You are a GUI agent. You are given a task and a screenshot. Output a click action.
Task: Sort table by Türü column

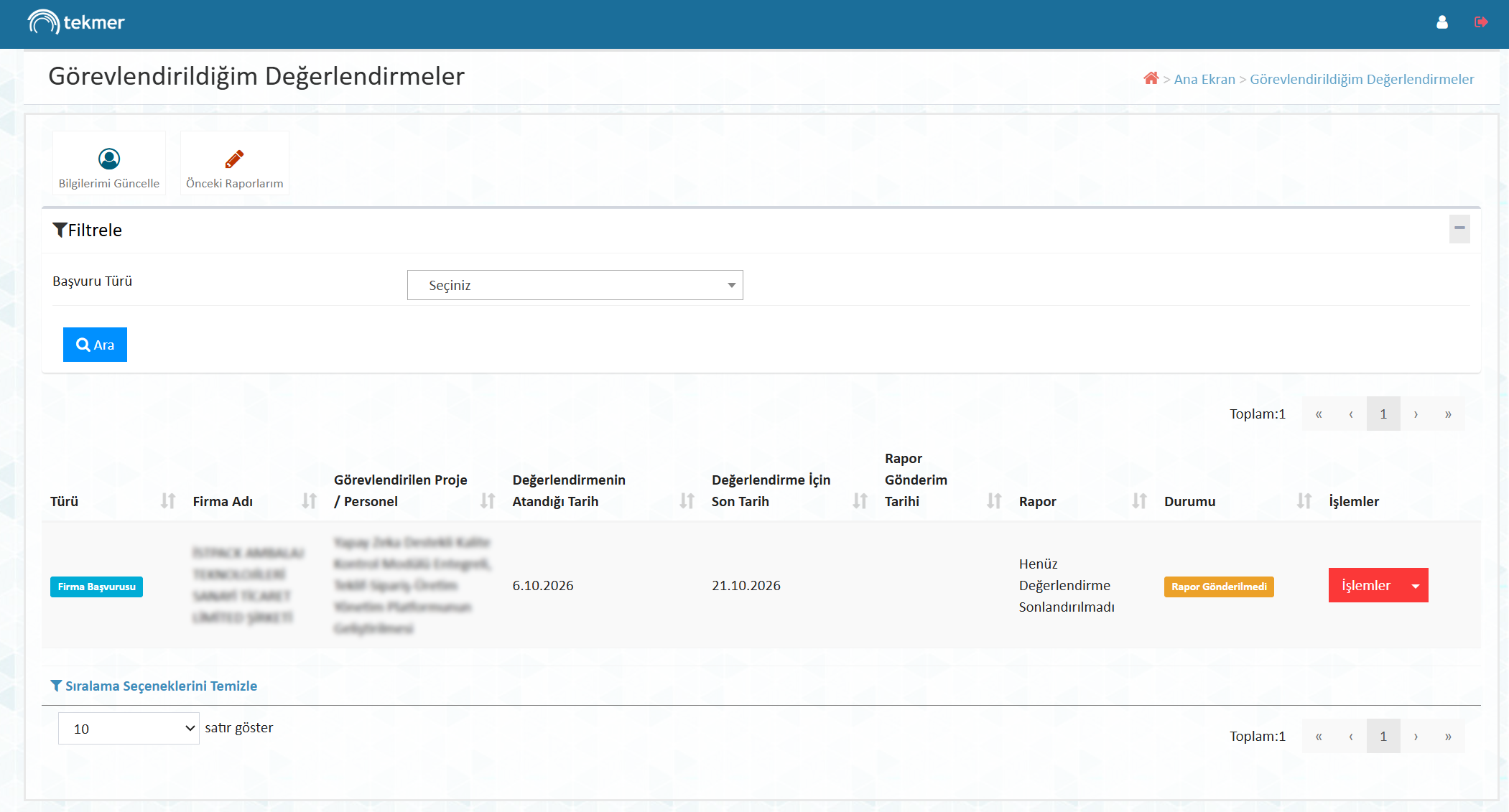168,500
